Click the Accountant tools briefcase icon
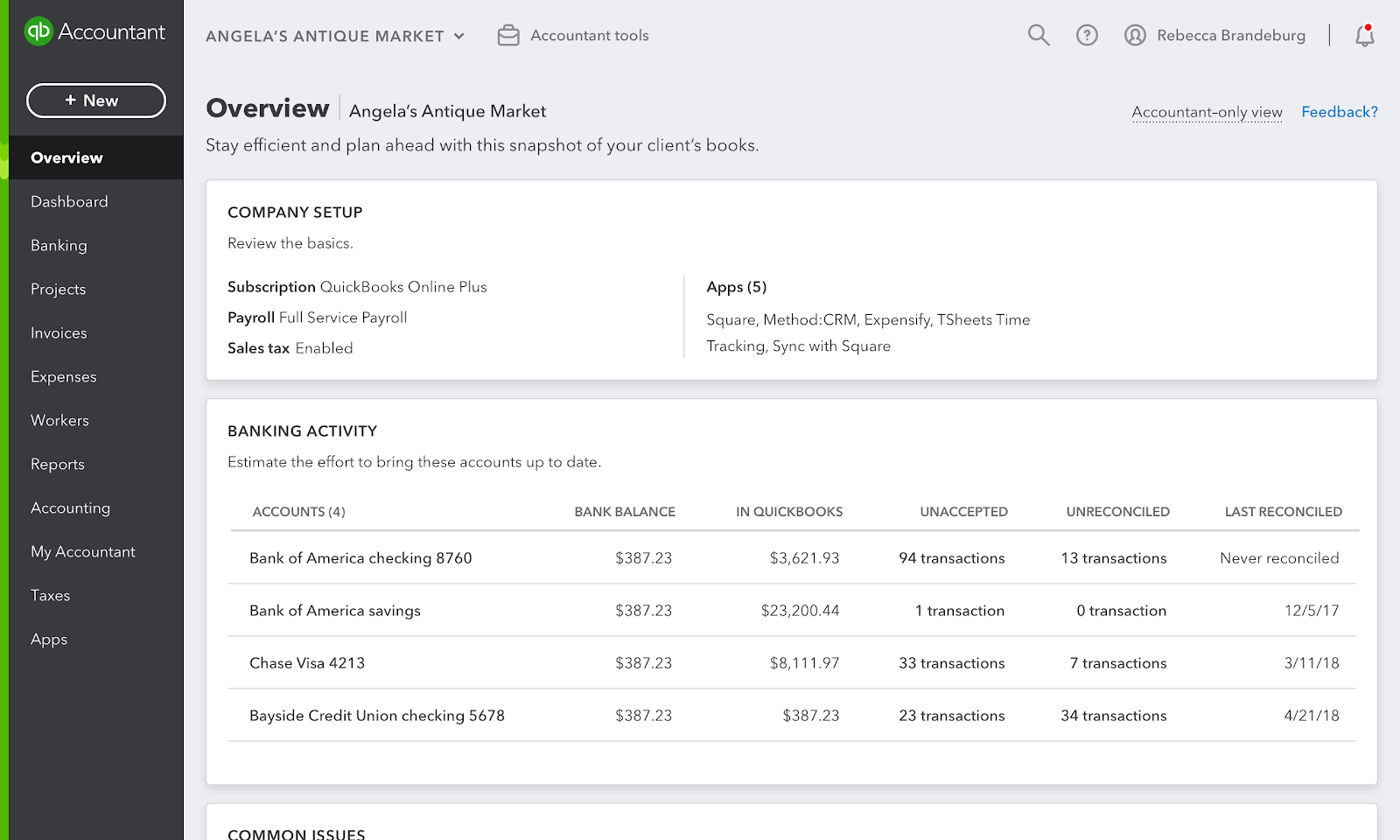 pyautogui.click(x=508, y=35)
